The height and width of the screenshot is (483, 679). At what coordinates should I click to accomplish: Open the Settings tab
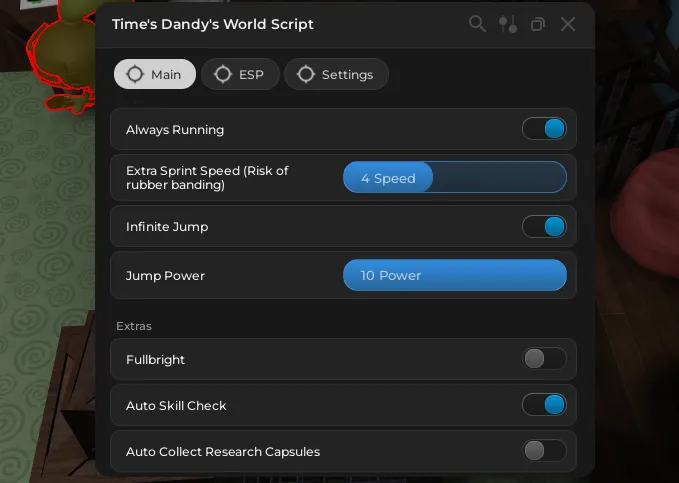[x=337, y=74]
